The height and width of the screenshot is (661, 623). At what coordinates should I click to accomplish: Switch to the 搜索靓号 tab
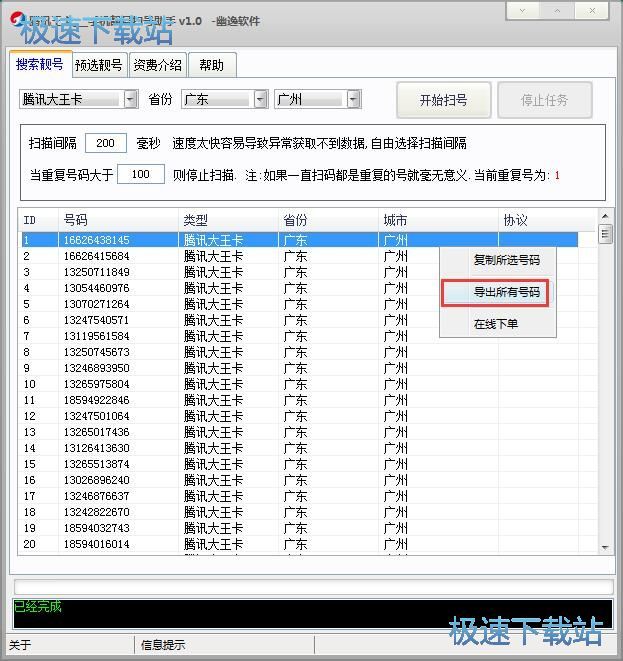(40, 64)
